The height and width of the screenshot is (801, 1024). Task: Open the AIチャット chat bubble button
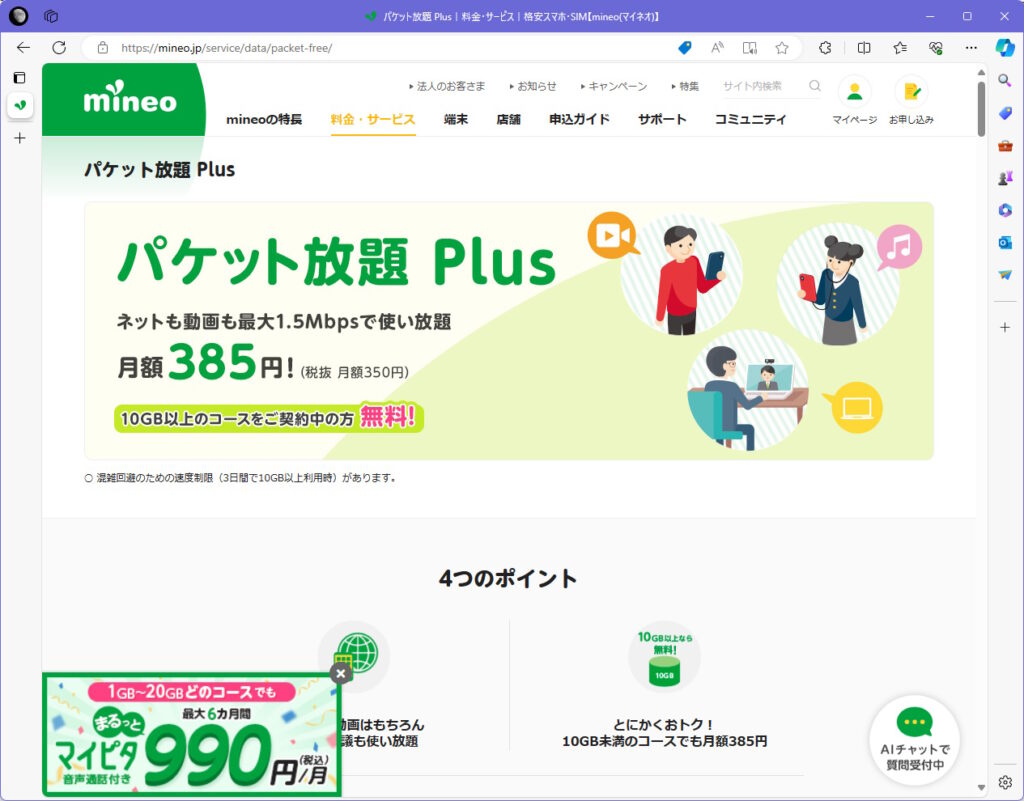coord(914,740)
